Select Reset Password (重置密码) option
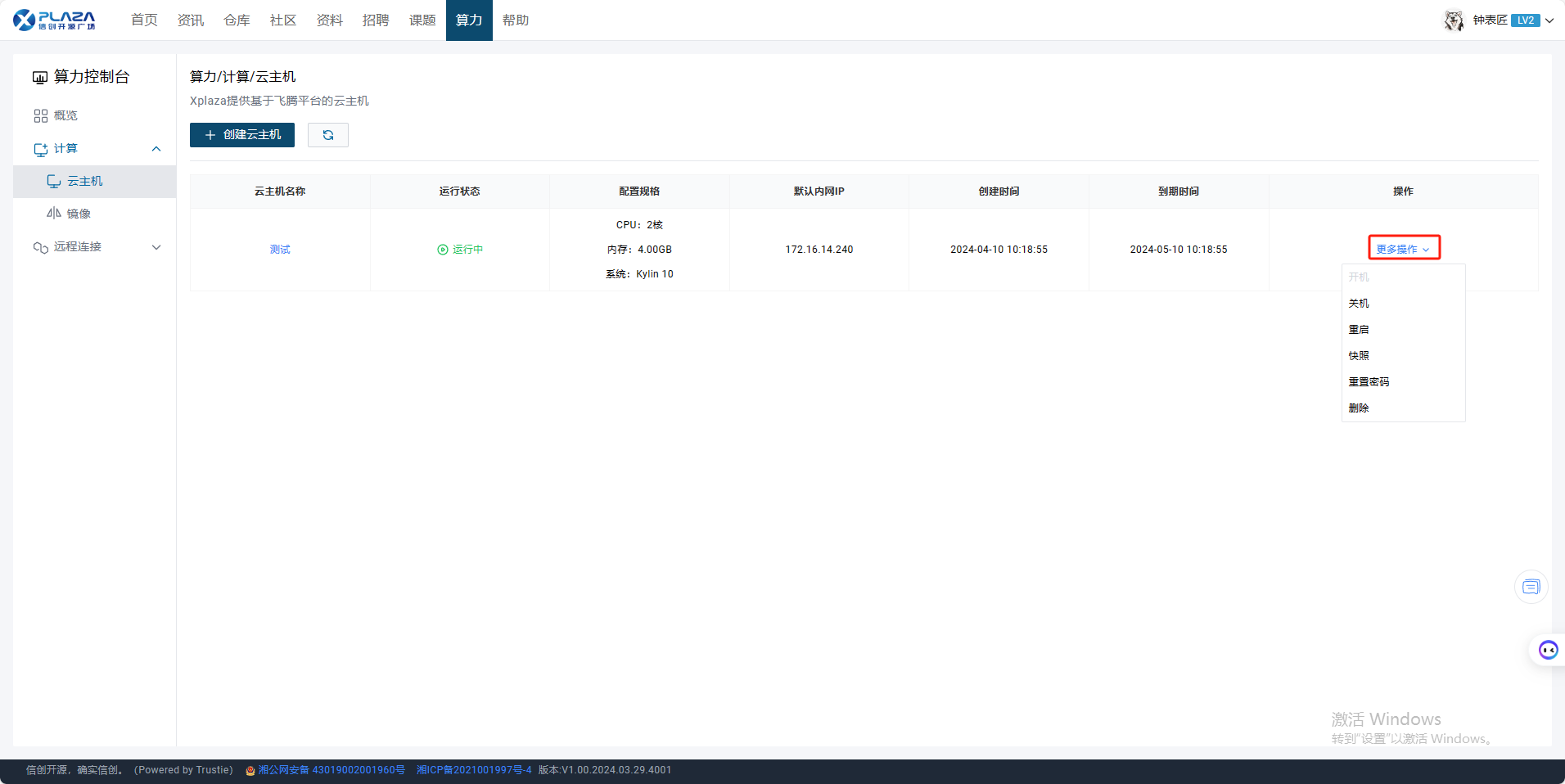 point(1369,382)
